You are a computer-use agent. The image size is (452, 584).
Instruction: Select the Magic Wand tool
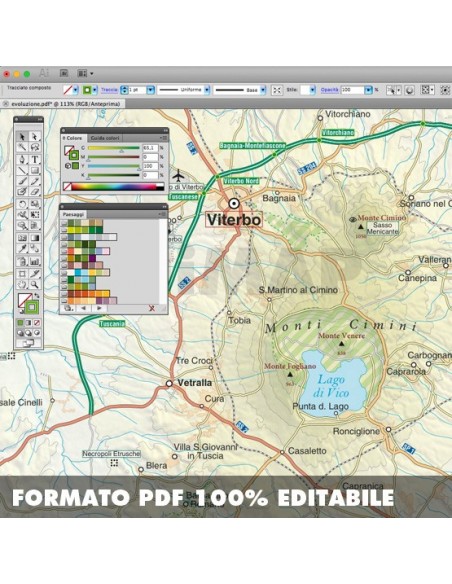click(x=22, y=147)
